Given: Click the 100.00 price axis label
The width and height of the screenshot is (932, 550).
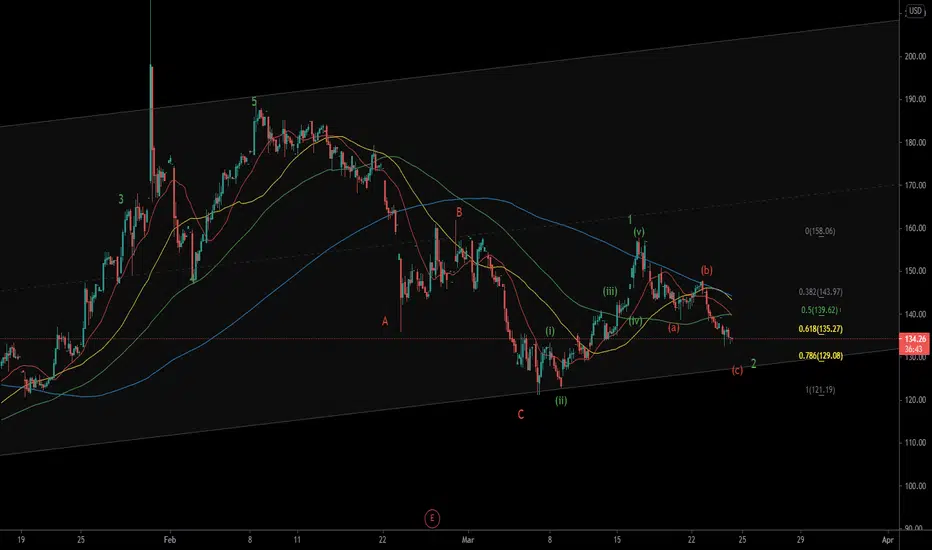Looking at the screenshot, I should point(915,486).
